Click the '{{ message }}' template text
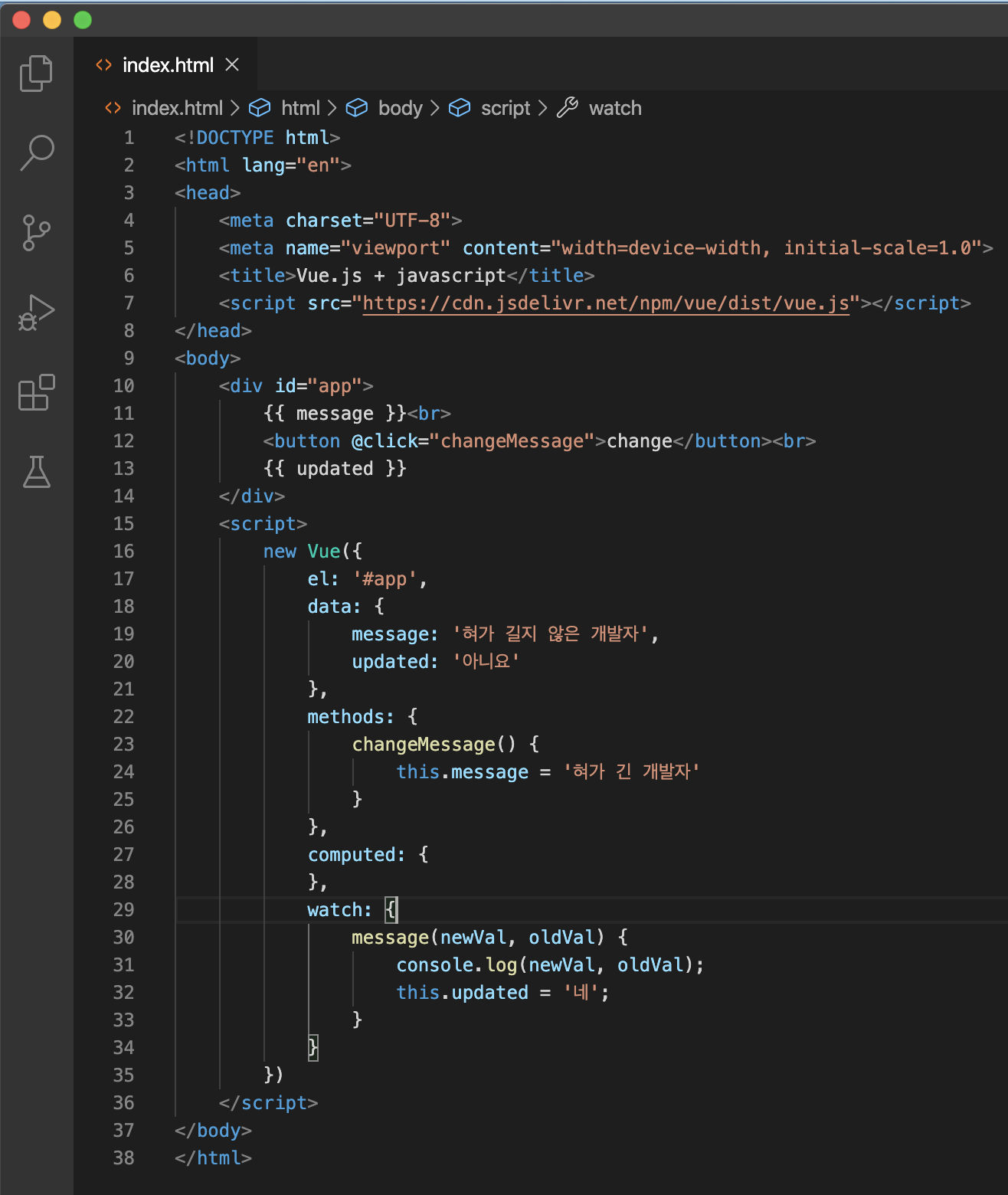1008x1195 pixels. 335,414
